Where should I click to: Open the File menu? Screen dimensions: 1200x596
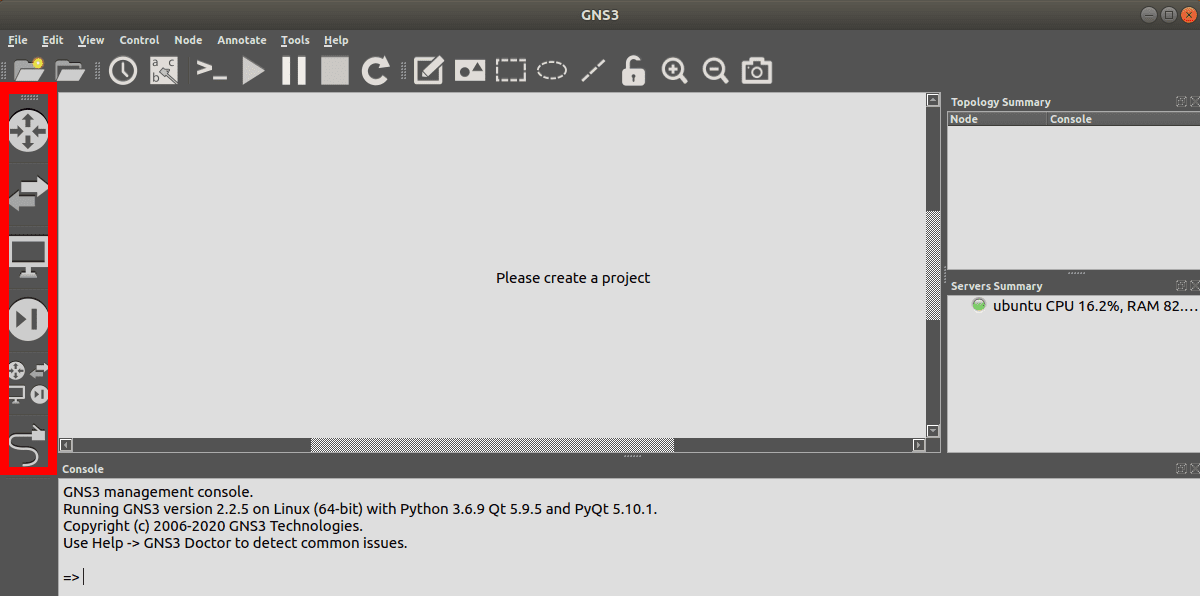[18, 40]
